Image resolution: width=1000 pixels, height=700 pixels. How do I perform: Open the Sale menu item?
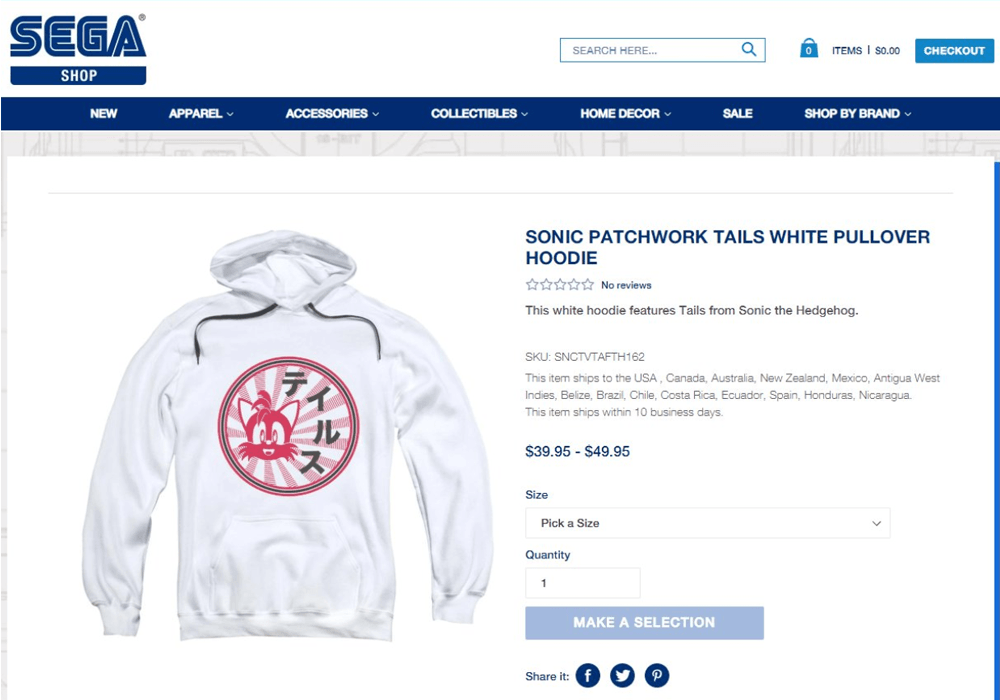click(737, 114)
